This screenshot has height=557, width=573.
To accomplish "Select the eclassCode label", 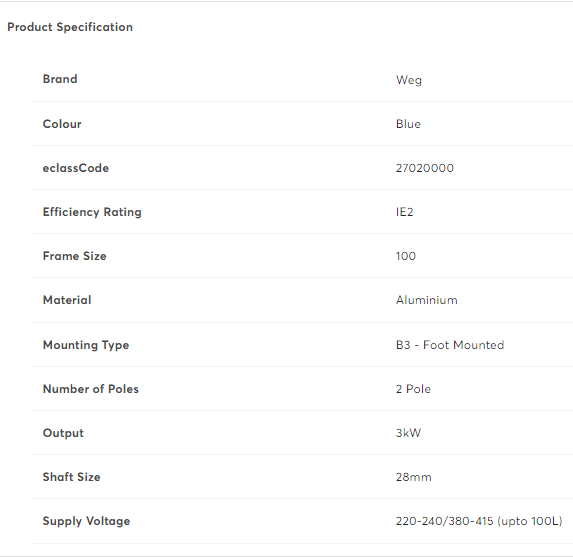I will (x=76, y=168).
